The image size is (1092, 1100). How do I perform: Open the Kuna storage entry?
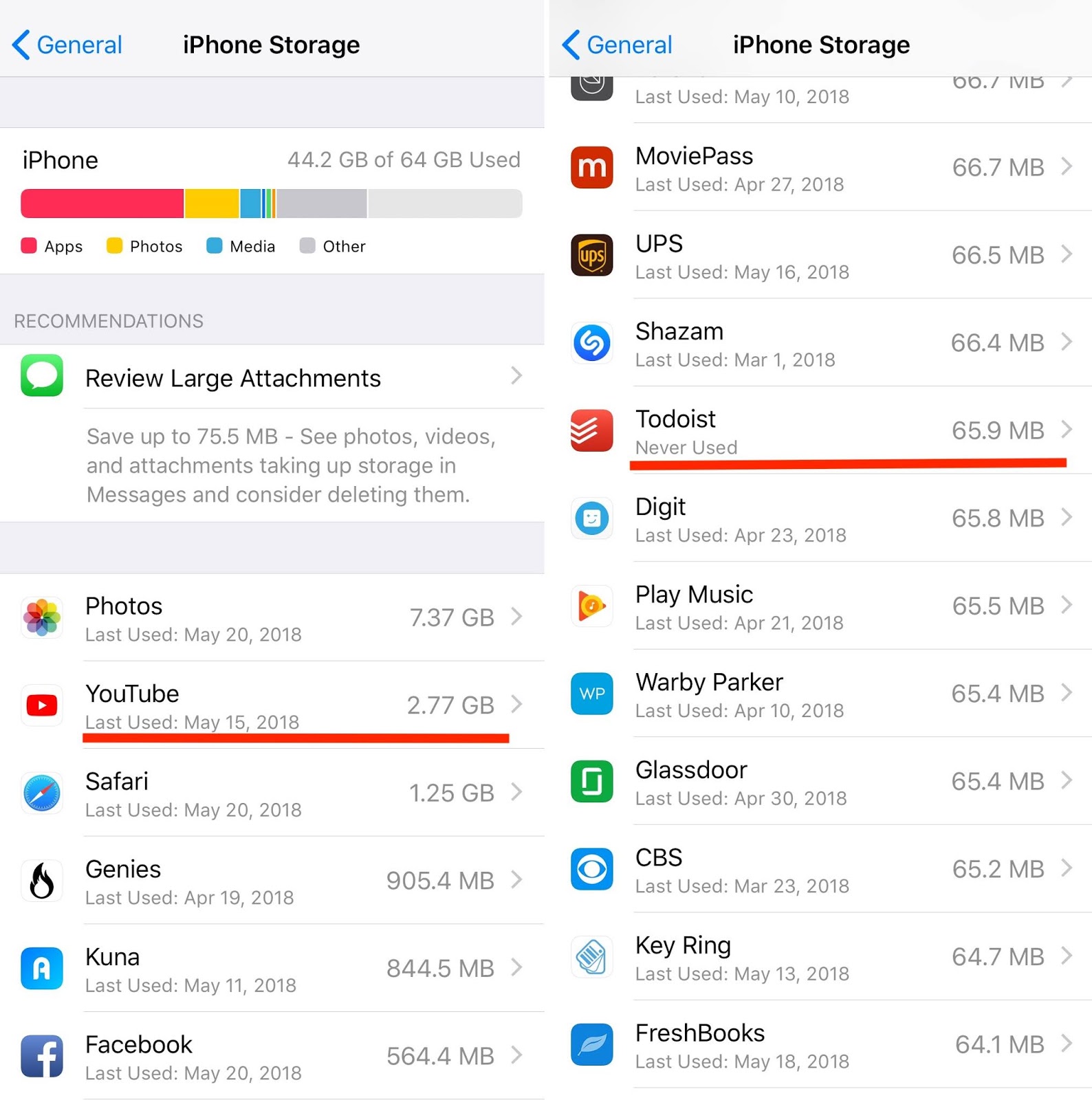[x=272, y=968]
